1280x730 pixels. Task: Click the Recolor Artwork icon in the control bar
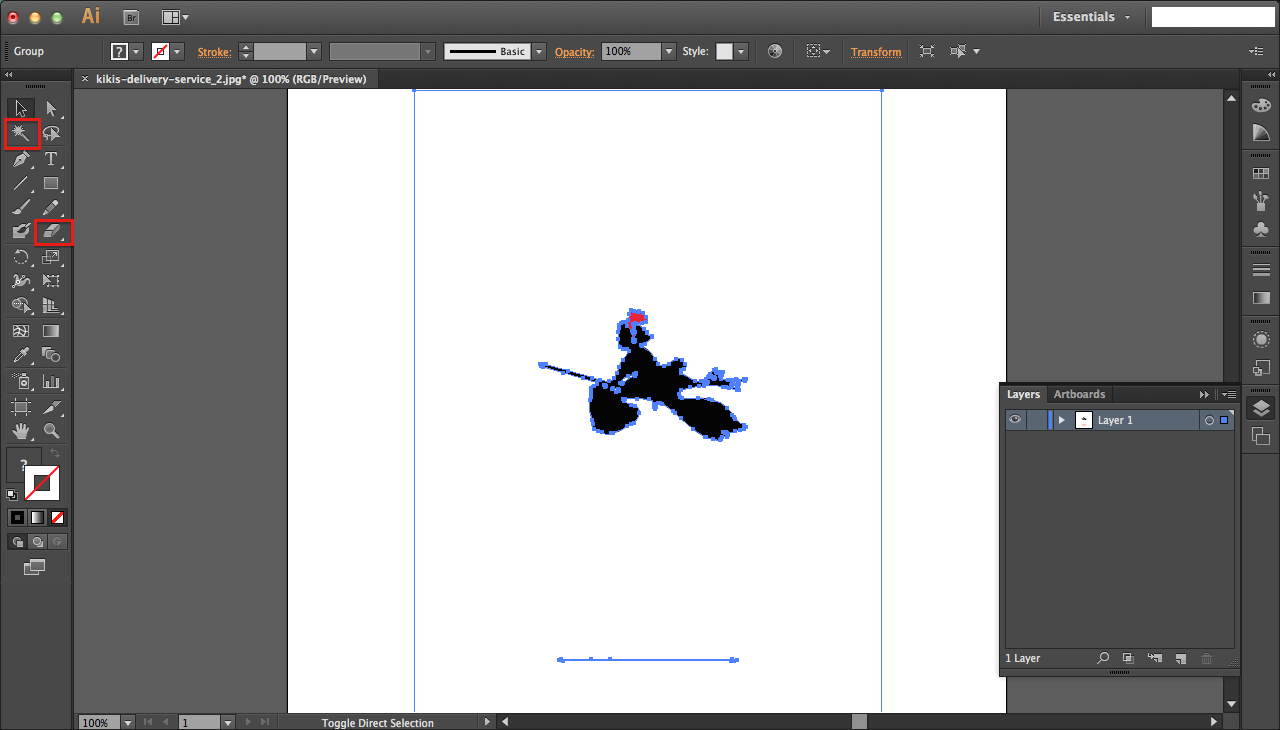[x=775, y=51]
